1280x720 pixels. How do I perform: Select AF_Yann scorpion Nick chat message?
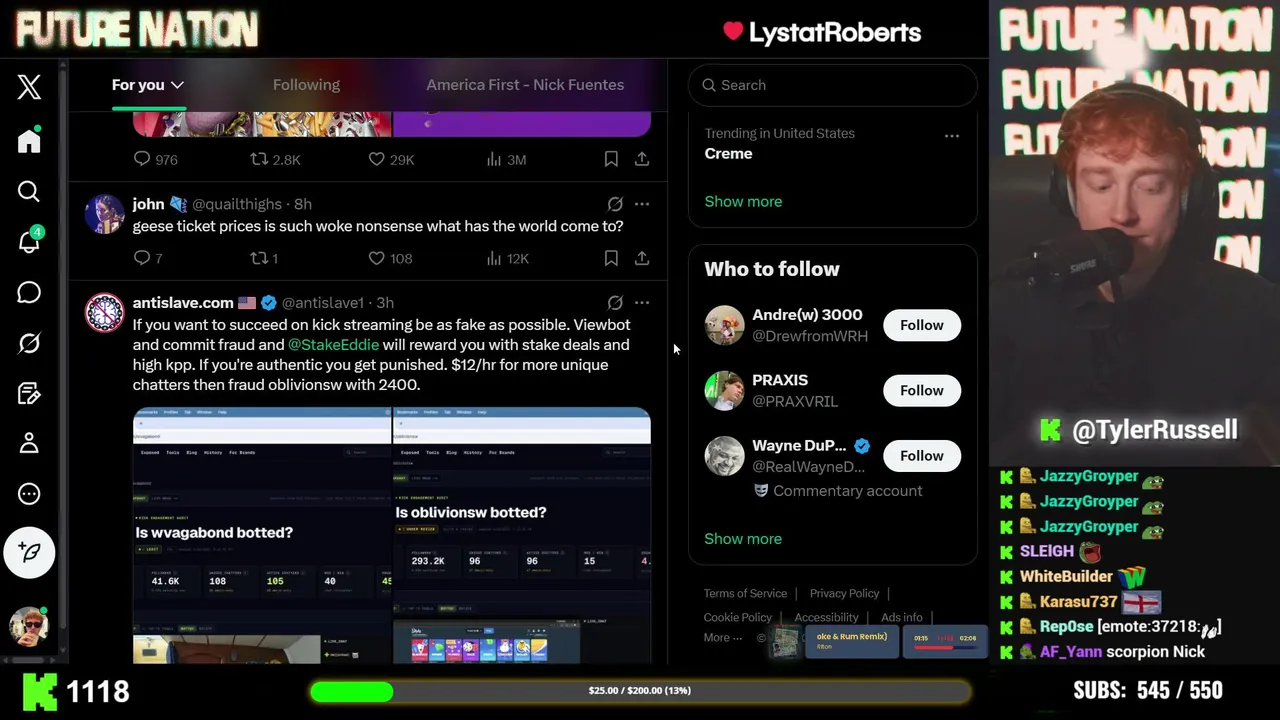pos(1104,652)
